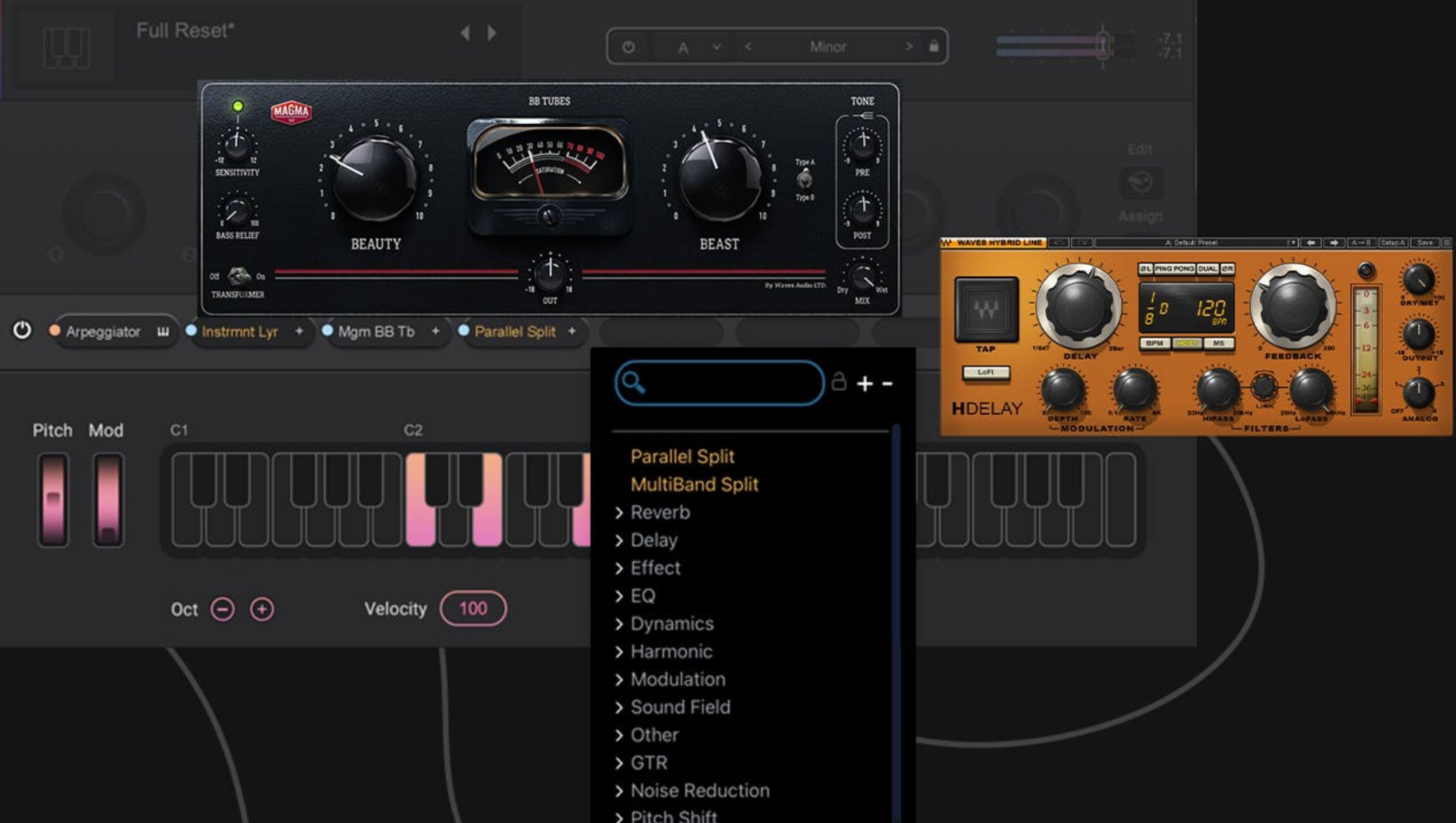Click the minus icon to collapse all
The height and width of the screenshot is (823, 1456).
pos(887,383)
